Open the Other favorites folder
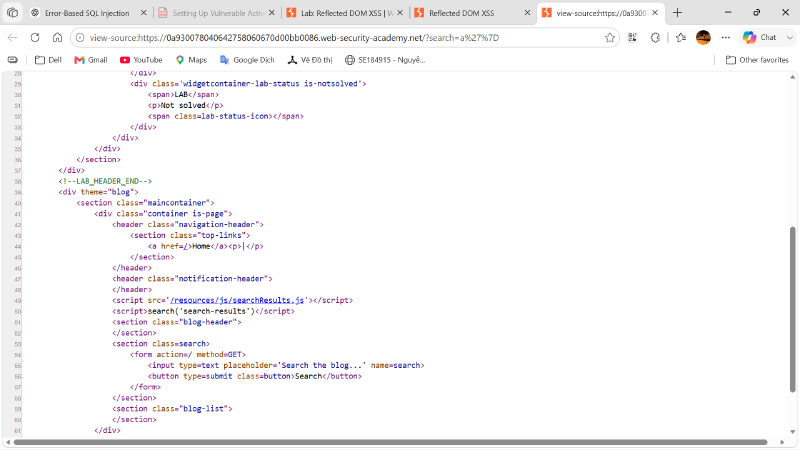Image resolution: width=800 pixels, height=450 pixels. click(x=757, y=60)
